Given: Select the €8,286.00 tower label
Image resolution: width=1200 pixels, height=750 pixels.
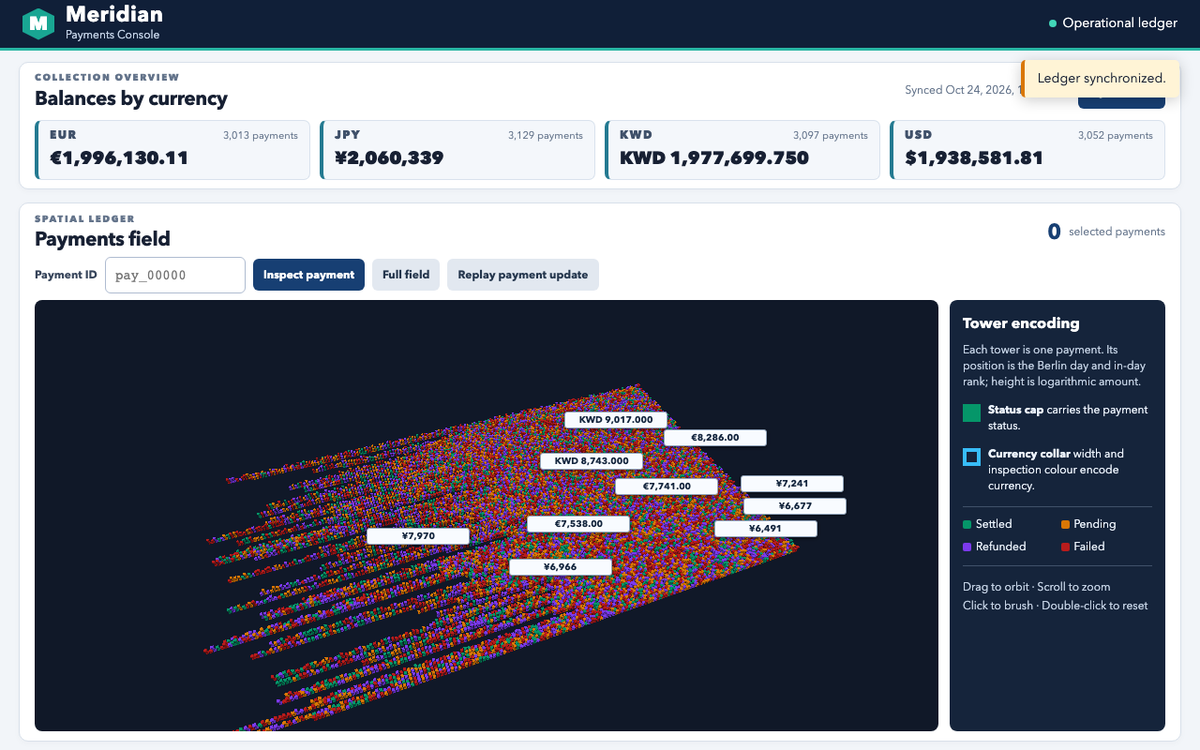Looking at the screenshot, I should click(715, 437).
